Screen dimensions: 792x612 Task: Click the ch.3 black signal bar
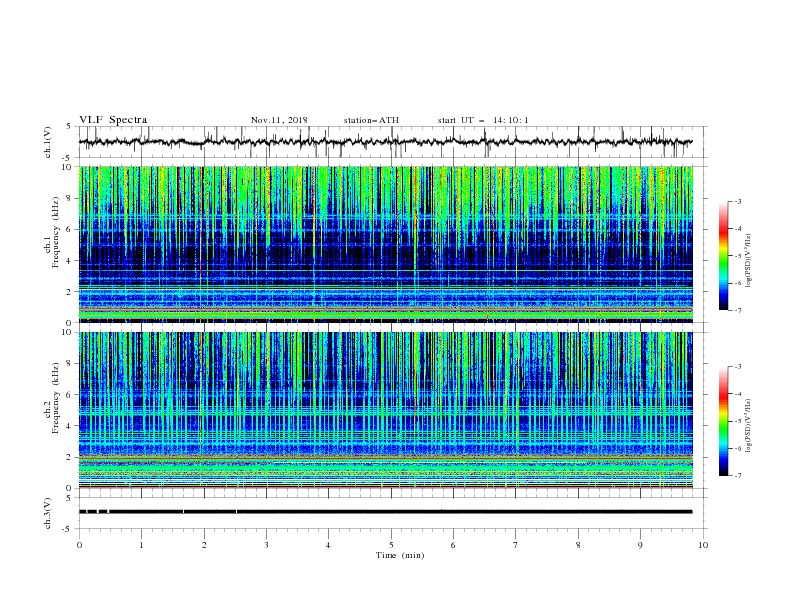385,512
